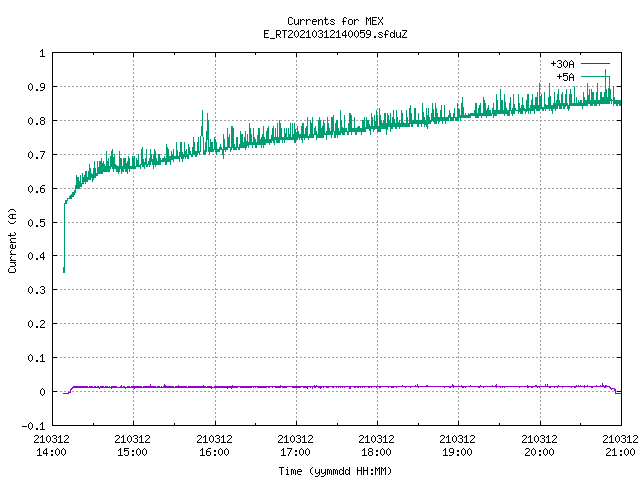This screenshot has height=480, width=640.
Task: Click the green +5A legend line sample
Action: [595, 76]
